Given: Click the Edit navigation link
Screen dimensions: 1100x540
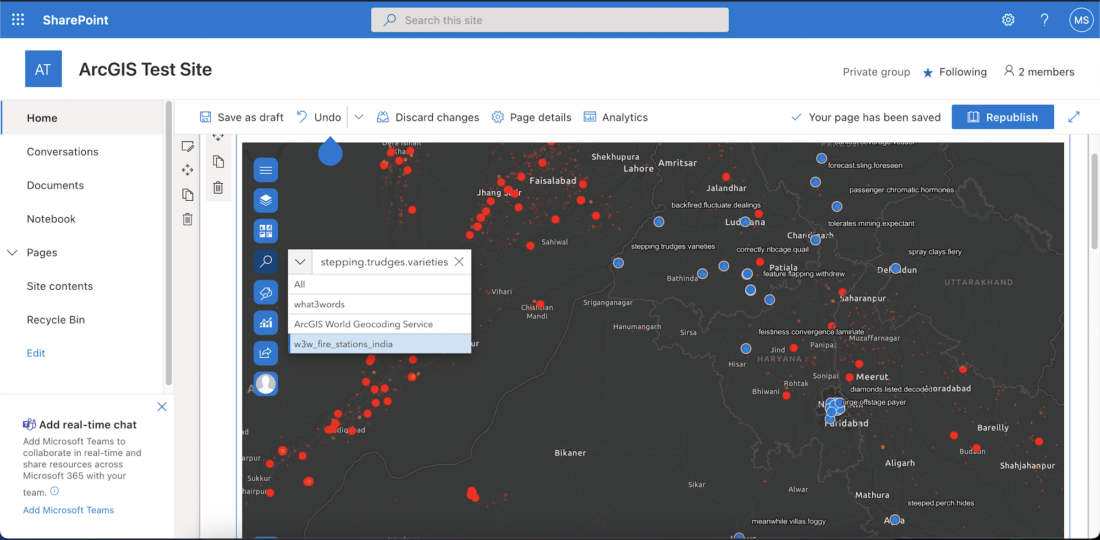Looking at the screenshot, I should tap(36, 353).
